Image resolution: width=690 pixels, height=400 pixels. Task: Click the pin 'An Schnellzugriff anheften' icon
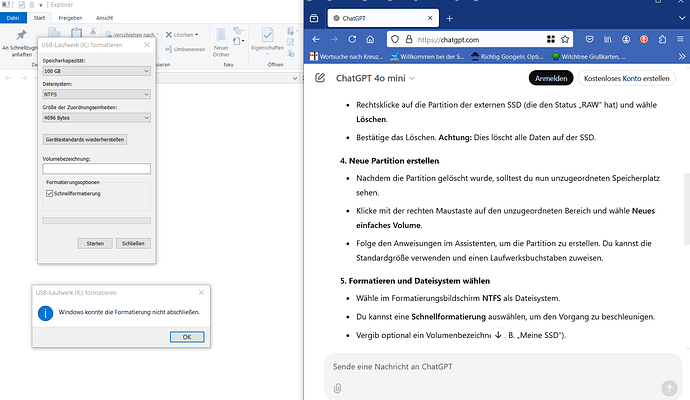point(21,35)
